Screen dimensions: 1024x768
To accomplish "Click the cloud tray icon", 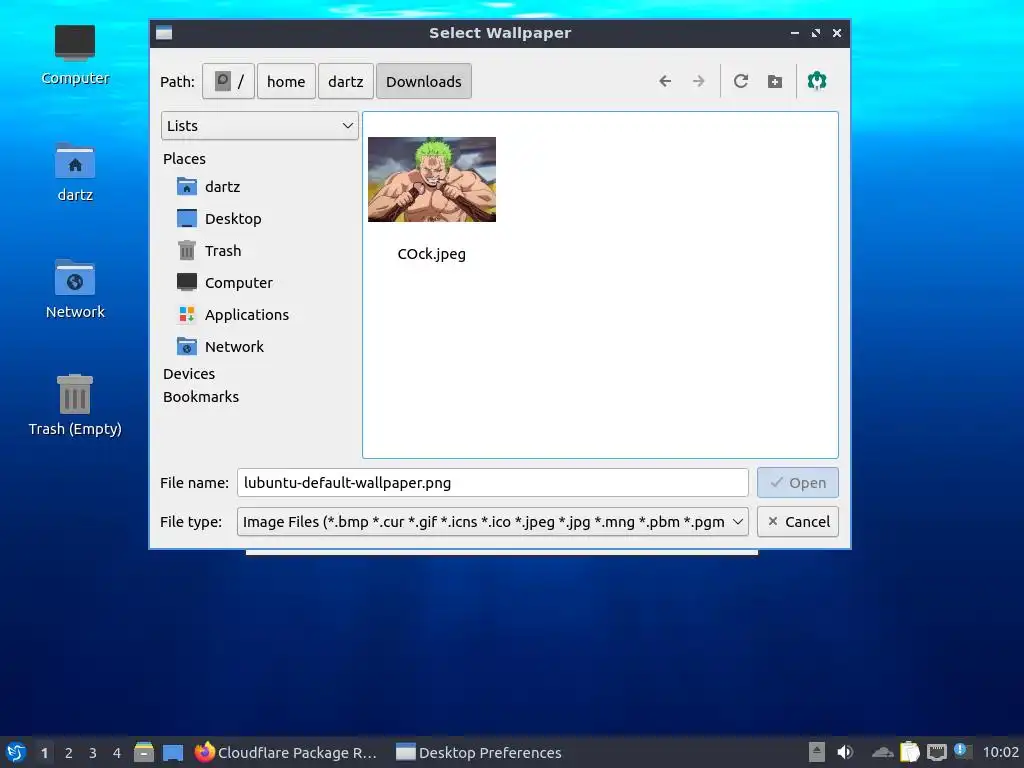I will [882, 752].
